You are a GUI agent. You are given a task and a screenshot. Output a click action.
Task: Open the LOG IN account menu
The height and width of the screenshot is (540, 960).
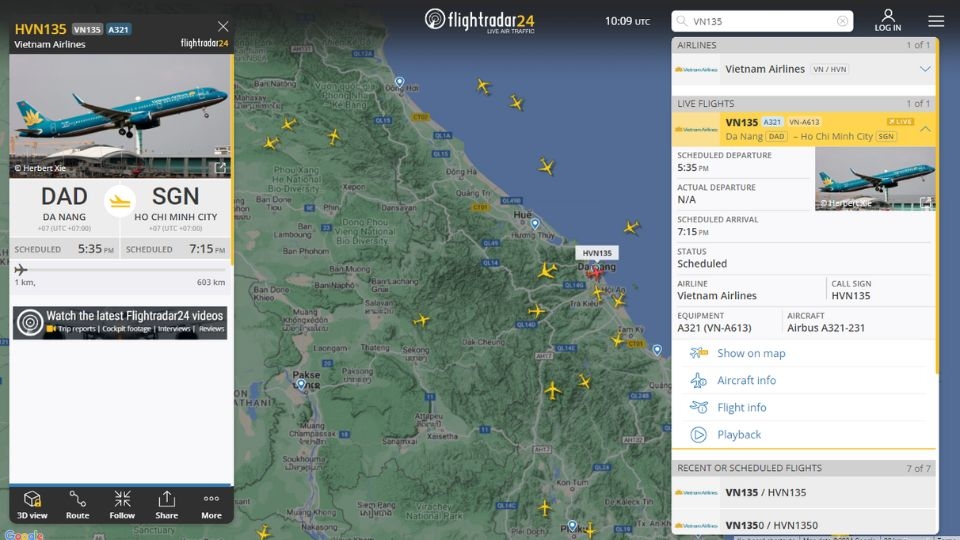pos(887,20)
